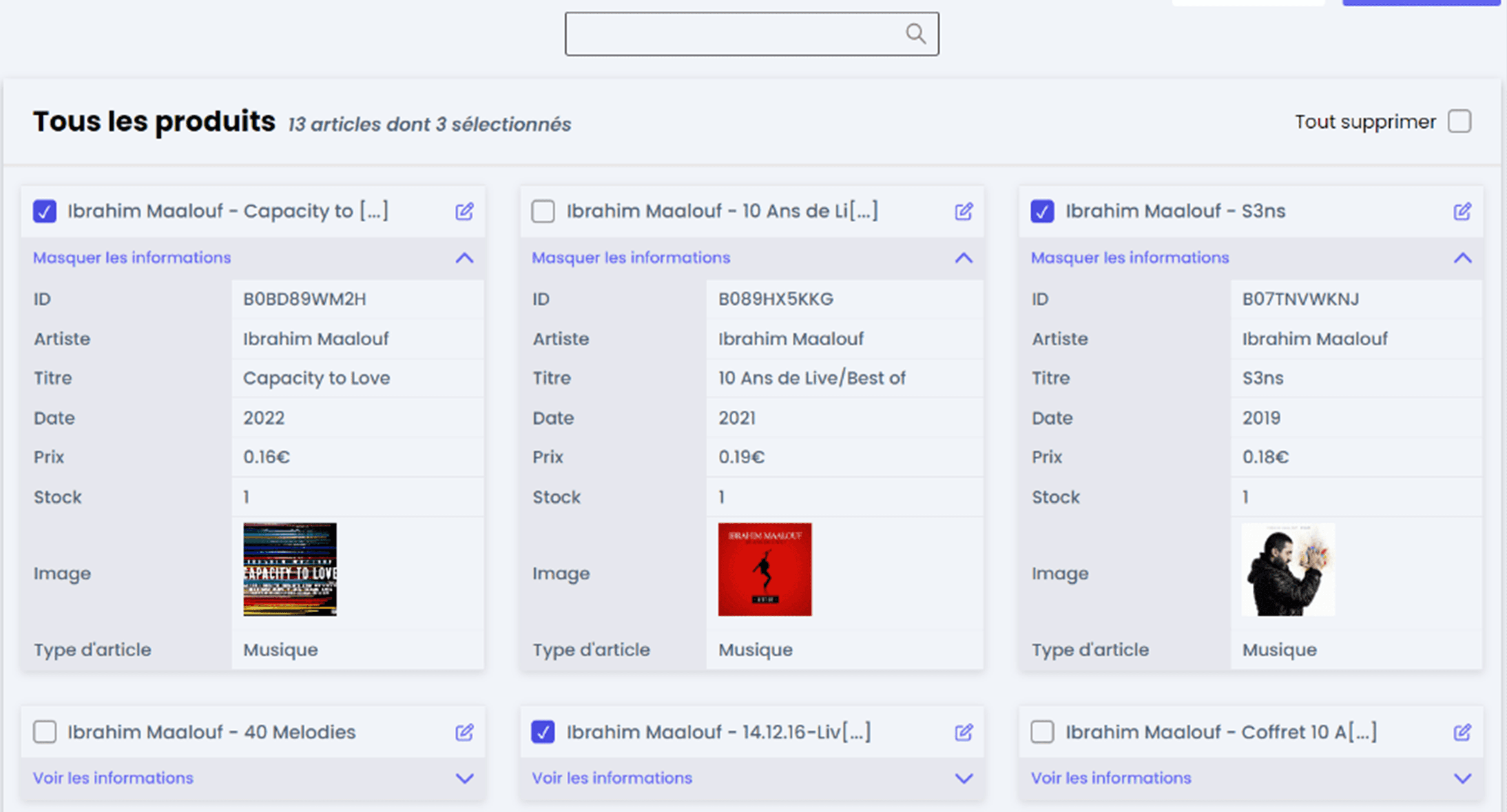Open the S3ns album cover image
This screenshot has height=812, width=1507.
1288,570
